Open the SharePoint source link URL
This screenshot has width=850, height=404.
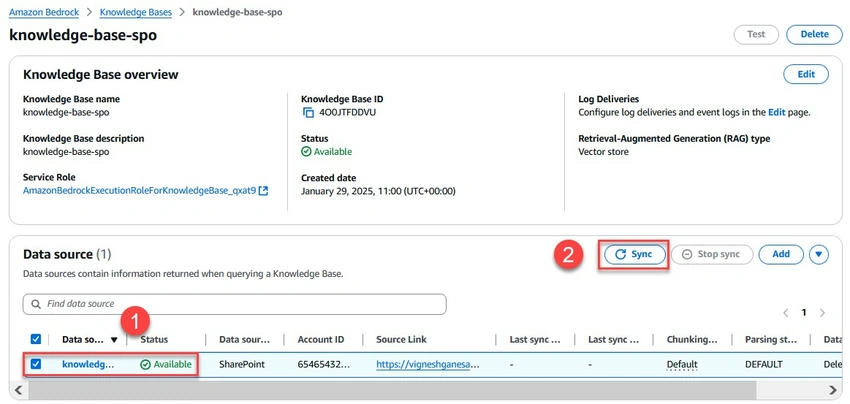428,364
